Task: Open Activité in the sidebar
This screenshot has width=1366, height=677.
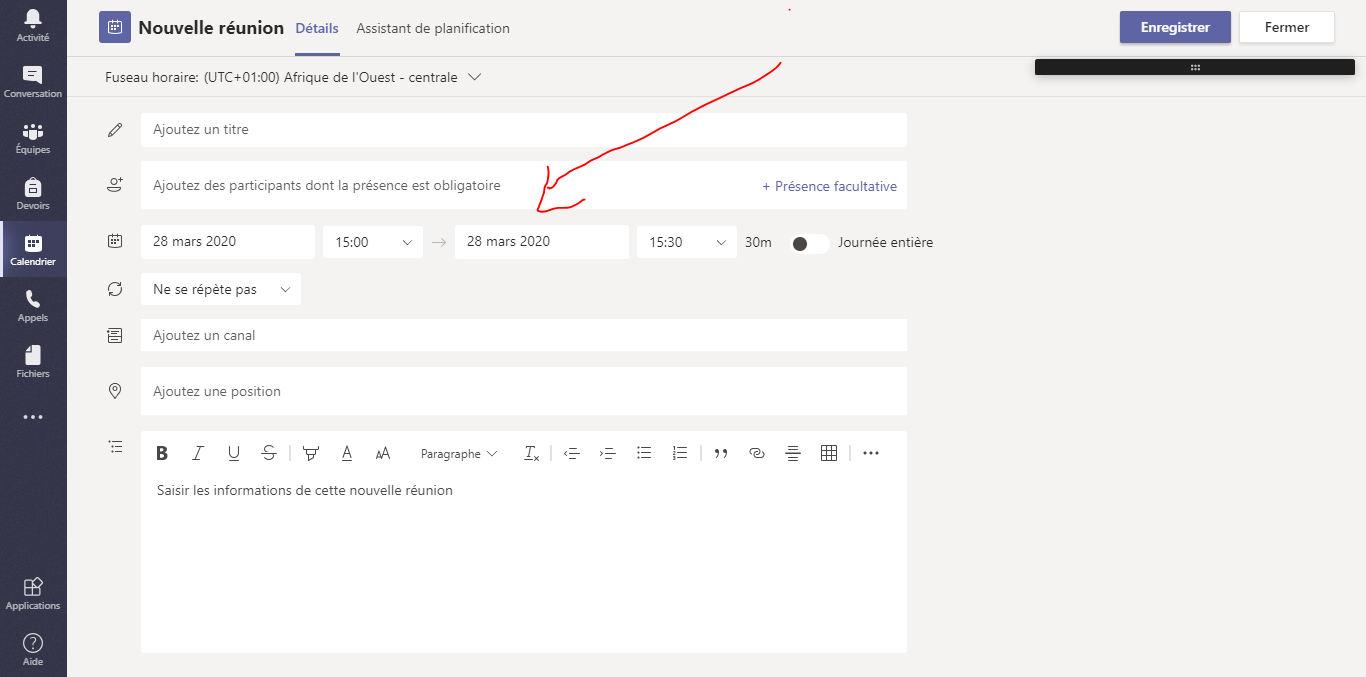Action: coord(33,26)
